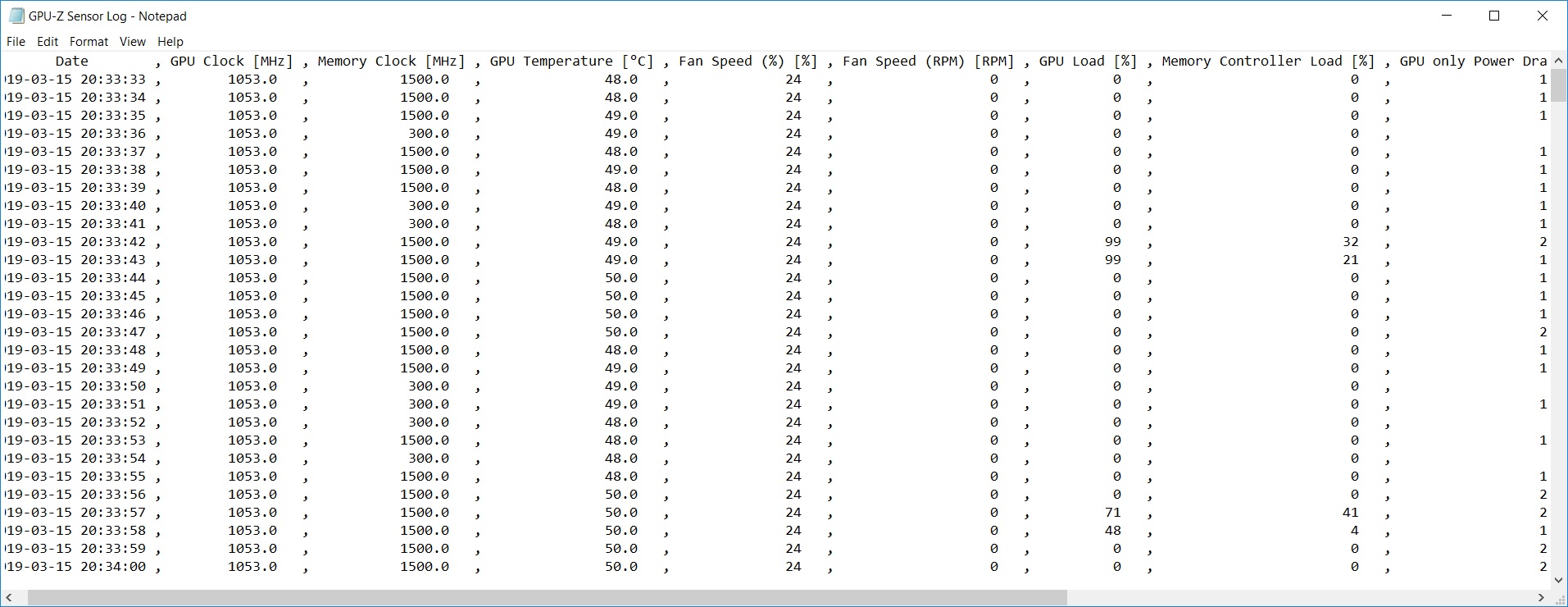Screen dimensions: 1568x607
Task: Click the 'Date' column header text
Action: (x=72, y=62)
